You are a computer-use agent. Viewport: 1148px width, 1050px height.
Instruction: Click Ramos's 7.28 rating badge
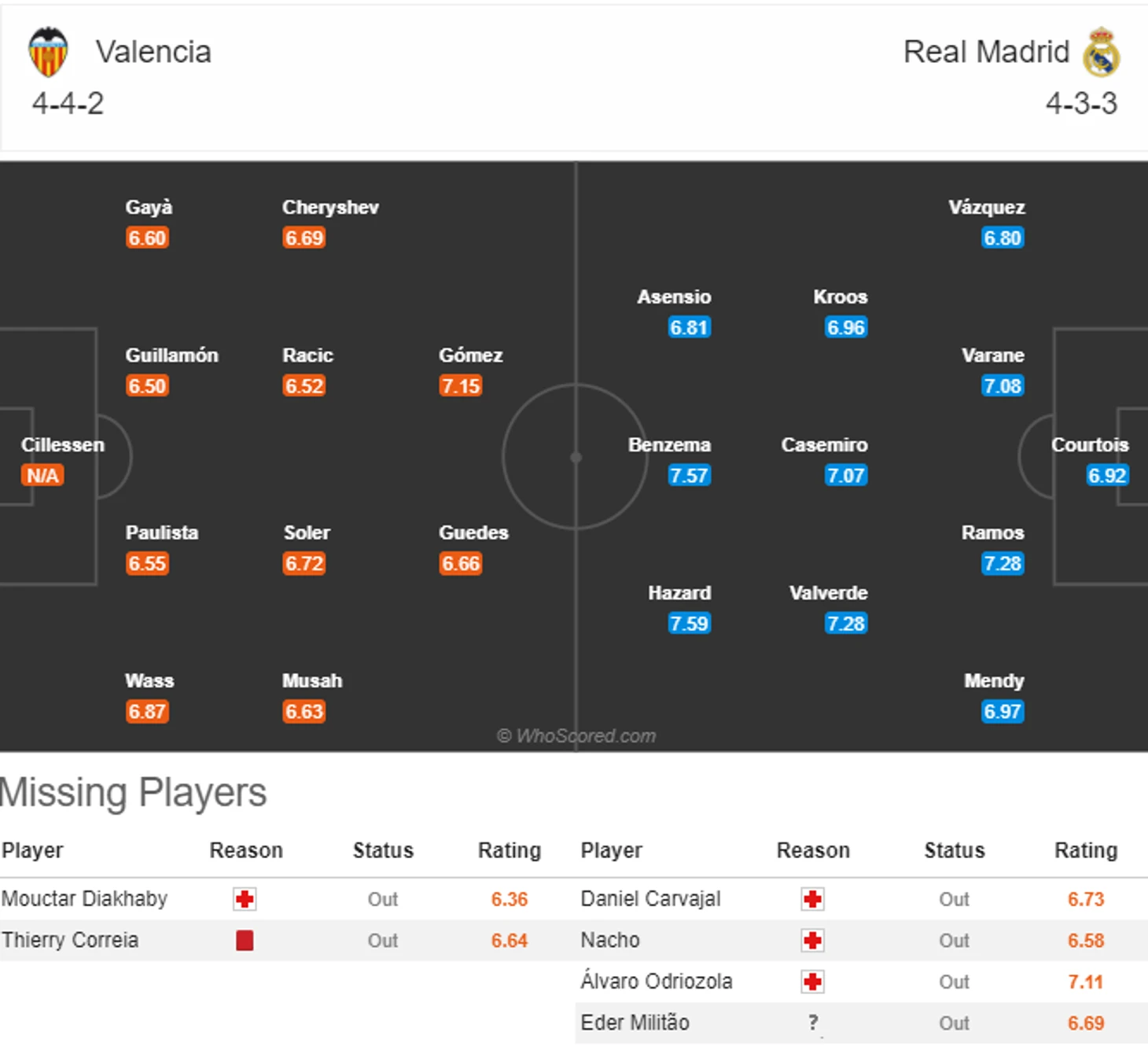click(1003, 564)
